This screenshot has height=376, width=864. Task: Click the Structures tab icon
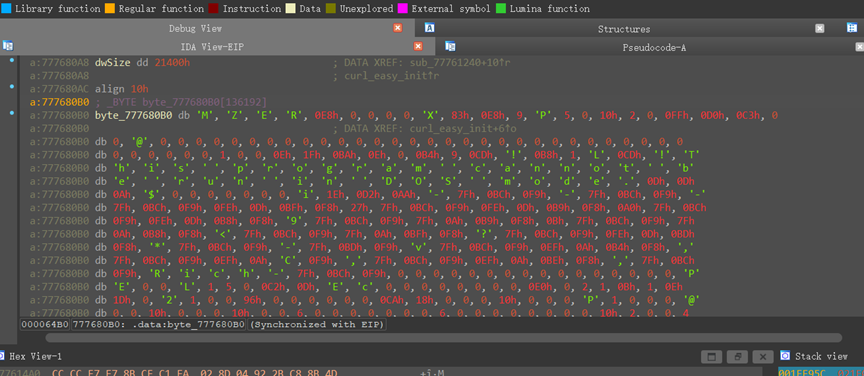point(430,28)
